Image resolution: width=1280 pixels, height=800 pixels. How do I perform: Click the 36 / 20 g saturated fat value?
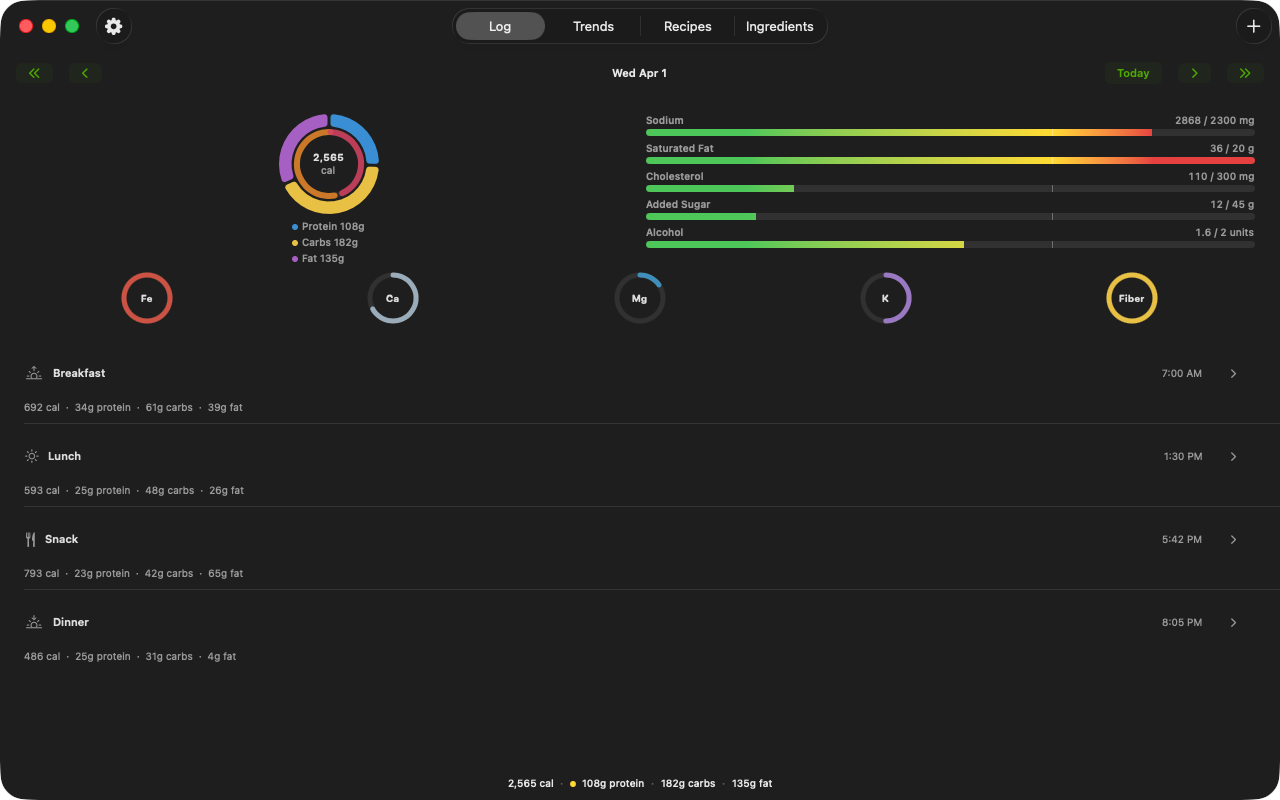[1232, 148]
